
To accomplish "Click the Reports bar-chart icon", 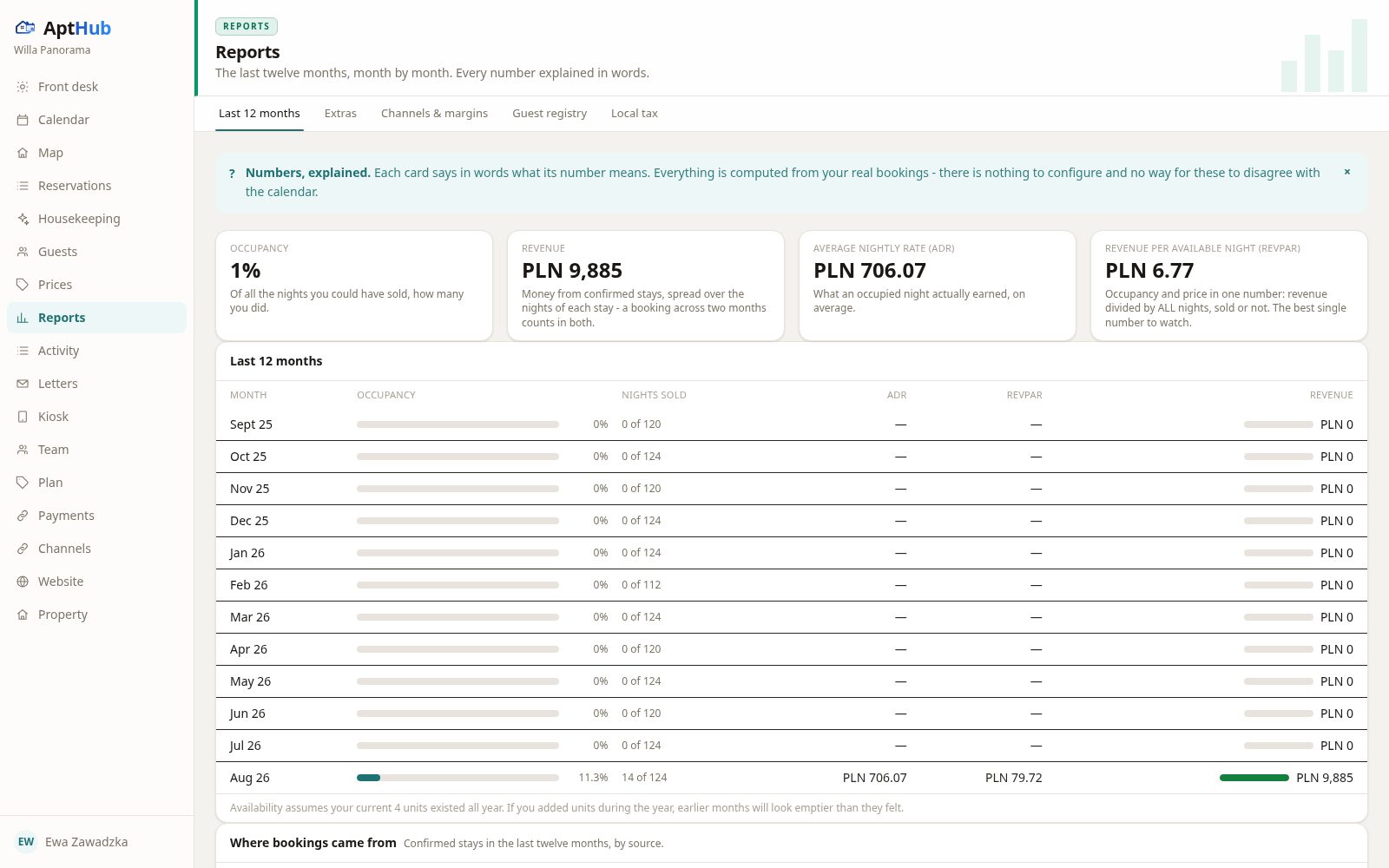I will click(x=23, y=318).
